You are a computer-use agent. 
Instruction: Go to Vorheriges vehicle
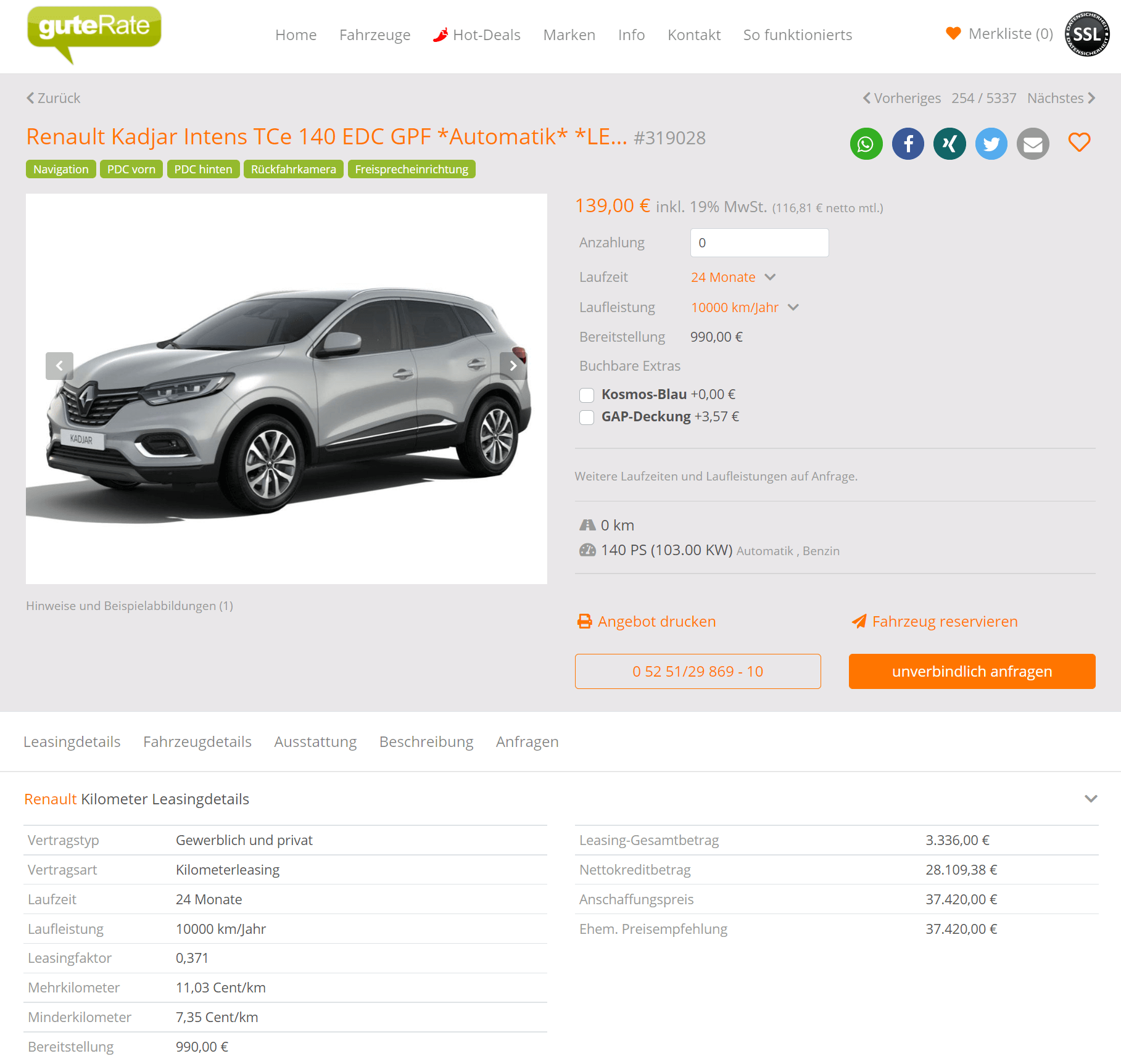point(902,98)
